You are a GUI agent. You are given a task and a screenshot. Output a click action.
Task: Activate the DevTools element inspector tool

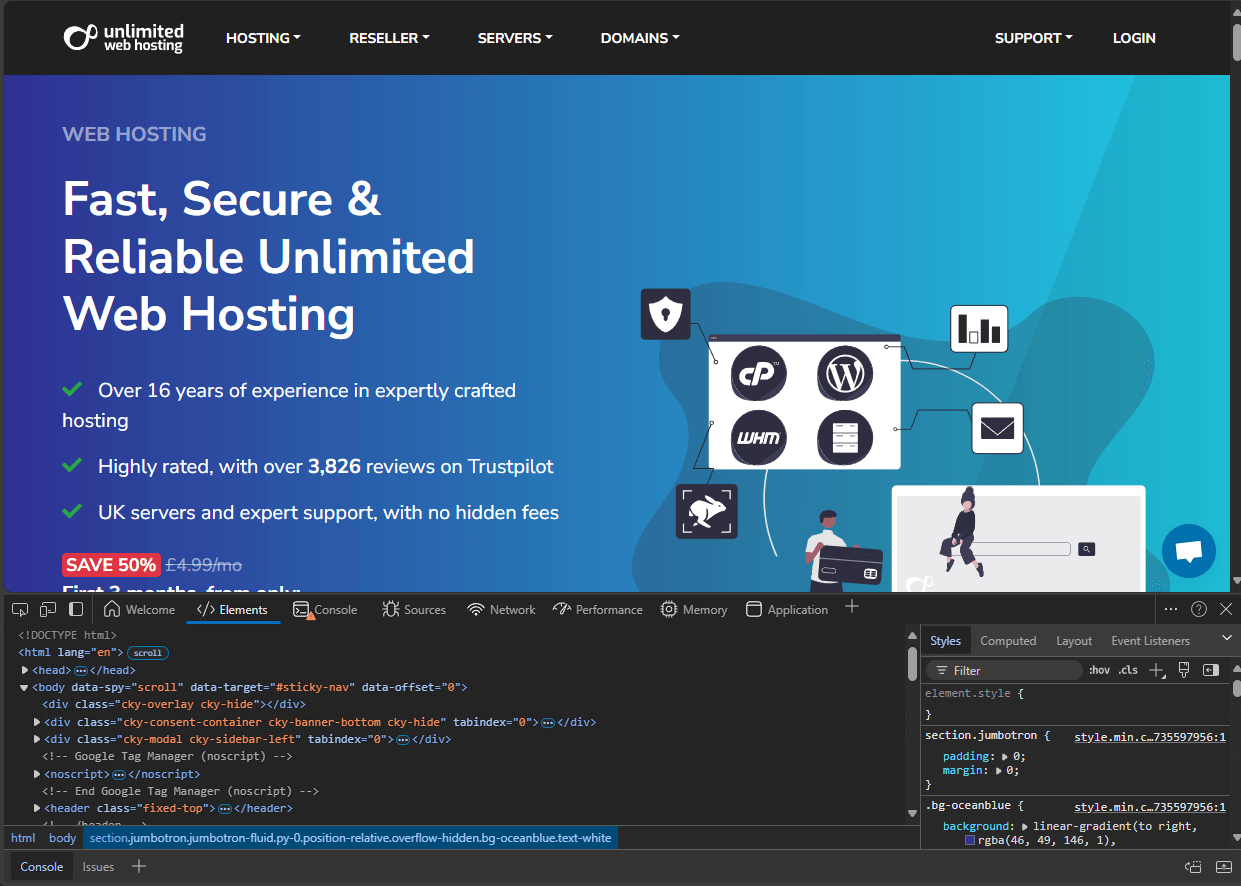coord(20,609)
